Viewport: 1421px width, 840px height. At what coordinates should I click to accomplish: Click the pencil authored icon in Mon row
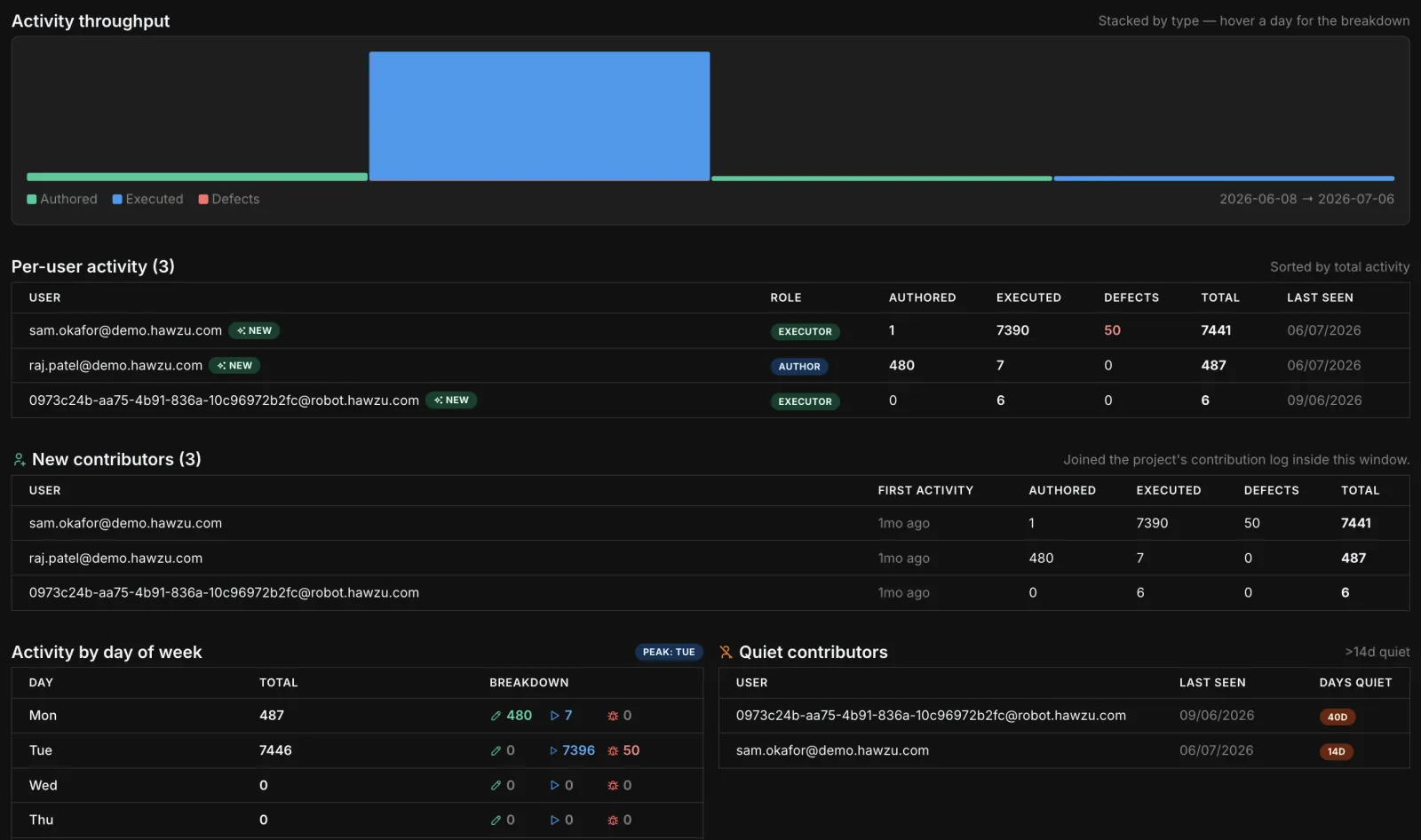pos(496,716)
